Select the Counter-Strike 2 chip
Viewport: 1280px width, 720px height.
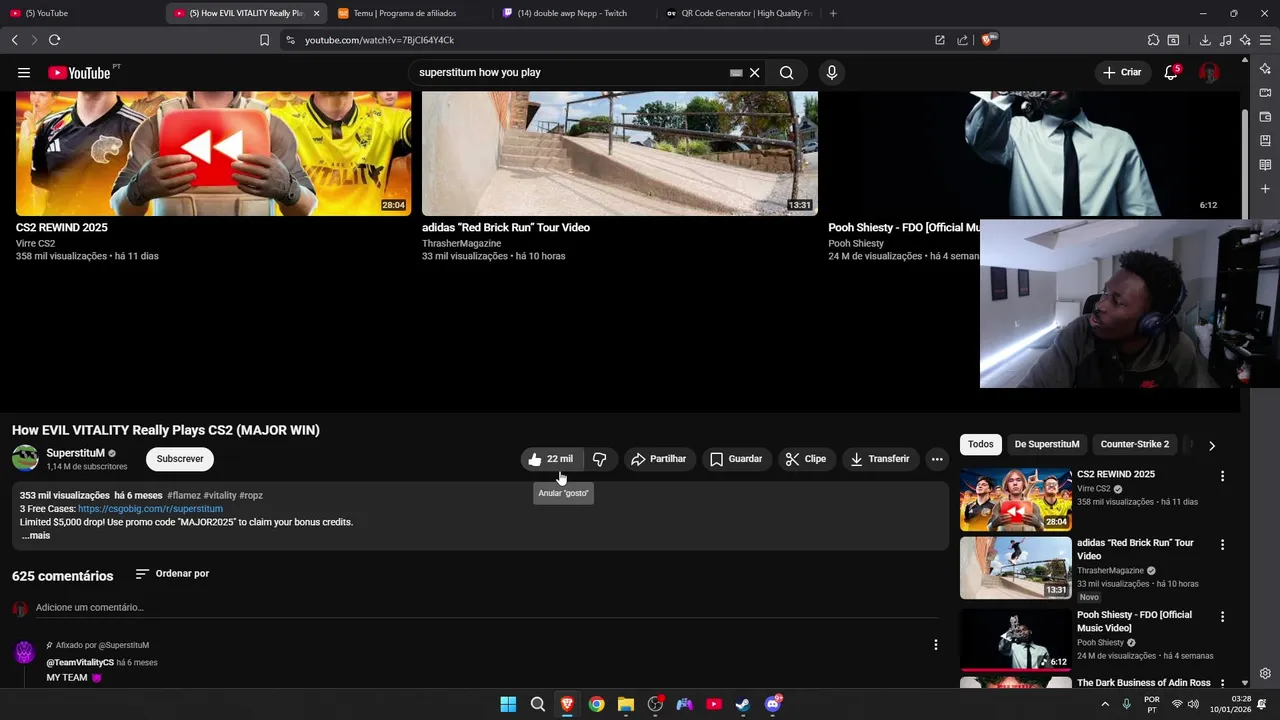click(1135, 444)
